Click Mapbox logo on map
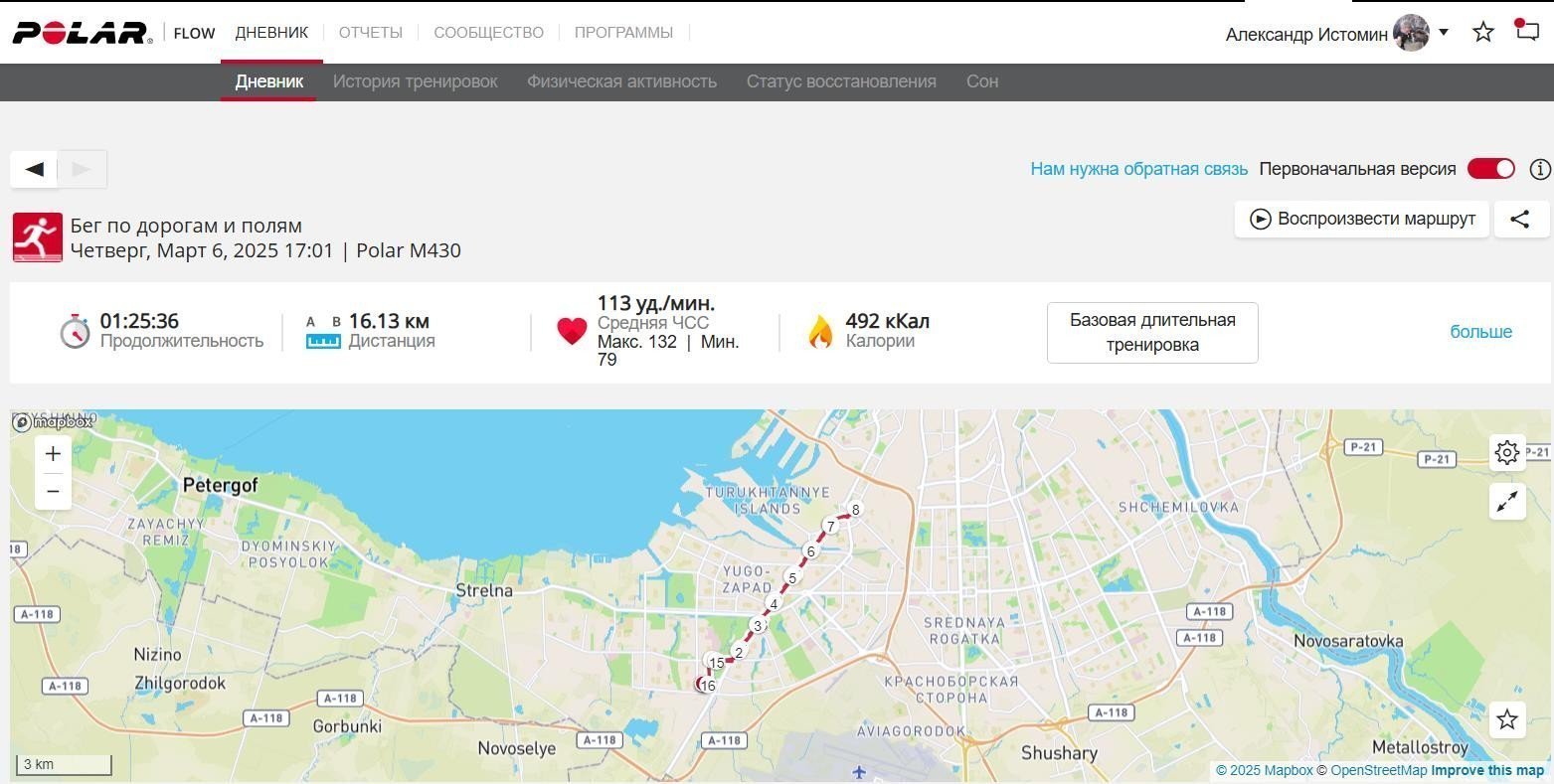Image resolution: width=1554 pixels, height=784 pixels. click(53, 422)
